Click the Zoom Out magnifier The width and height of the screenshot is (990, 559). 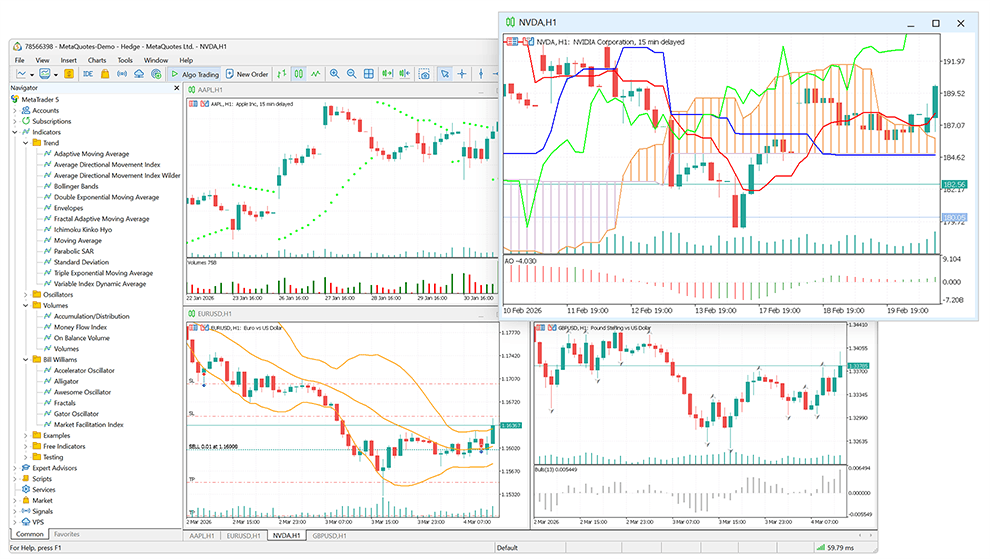pyautogui.click(x=352, y=74)
